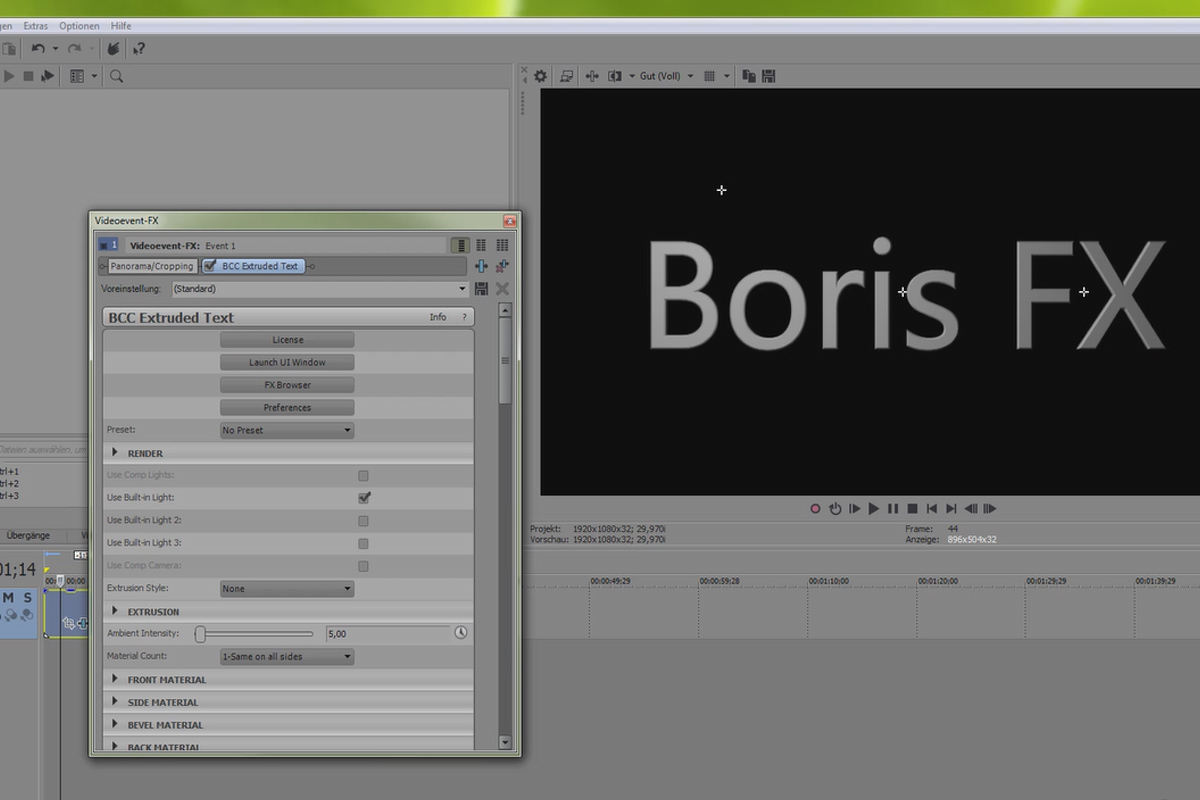Copy snapshot to clipboard icon
Viewport: 1200px width, 800px height.
point(749,76)
